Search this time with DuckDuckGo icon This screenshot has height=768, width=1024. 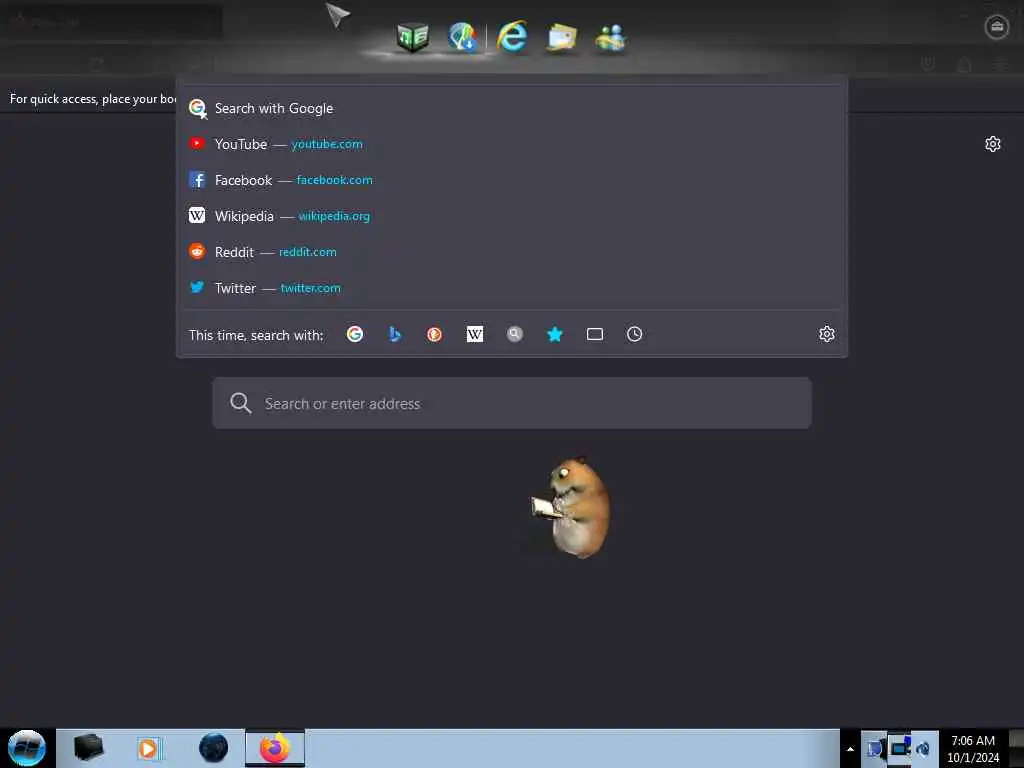434,334
